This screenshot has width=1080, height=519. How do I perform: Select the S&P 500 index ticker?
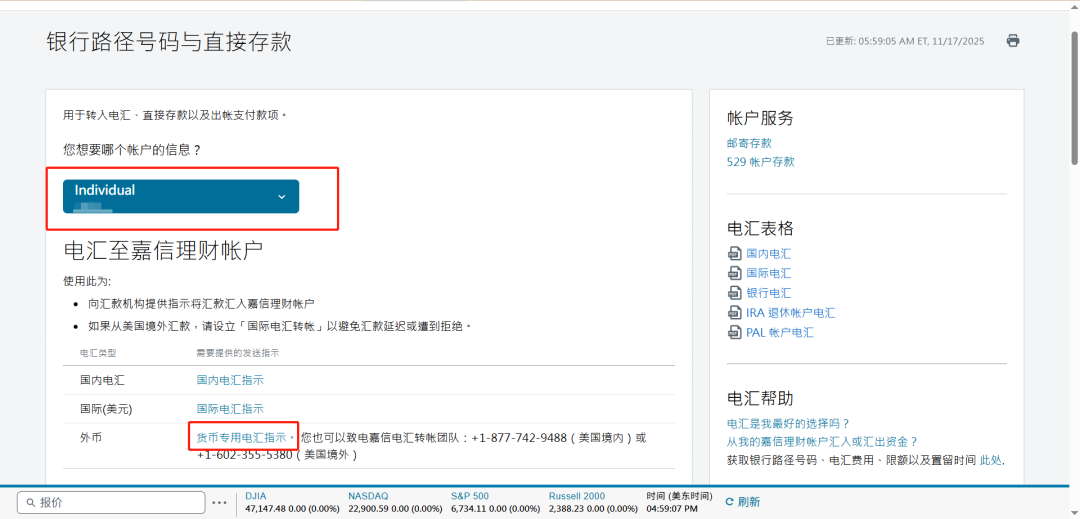[470, 496]
